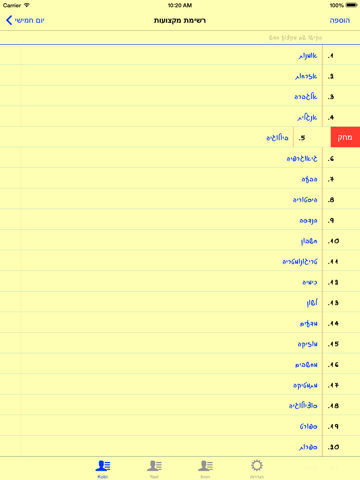Tap the red מחק delete button
360x480 pixels.
pyautogui.click(x=345, y=137)
